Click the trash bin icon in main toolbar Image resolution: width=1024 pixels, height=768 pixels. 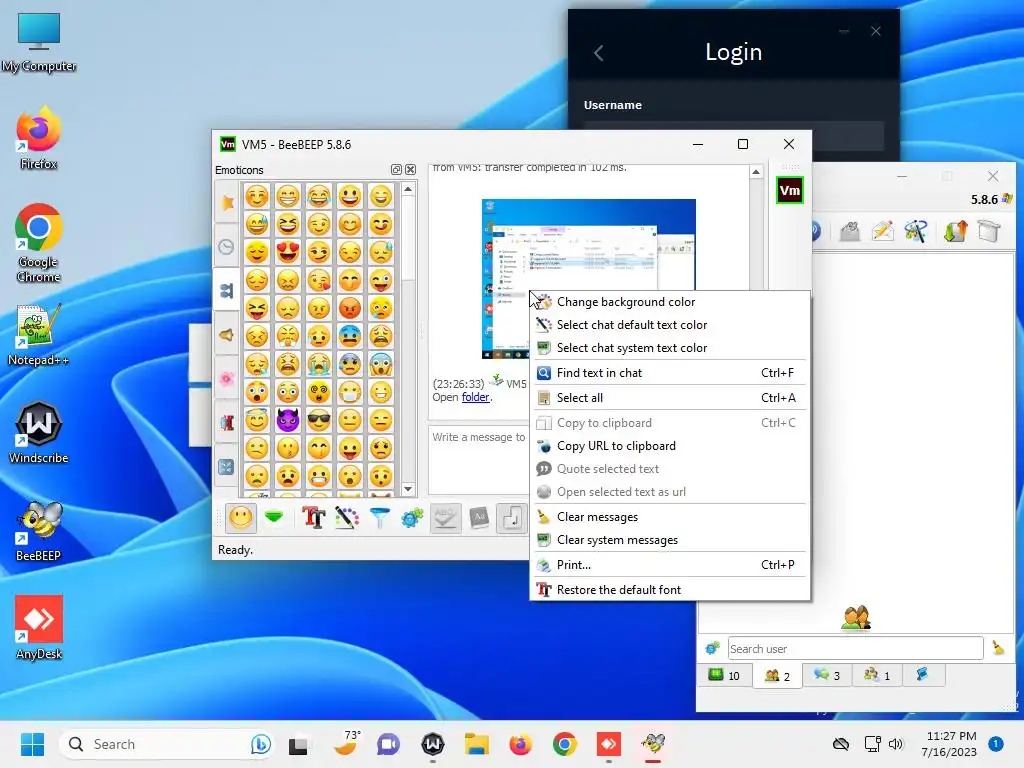989,231
